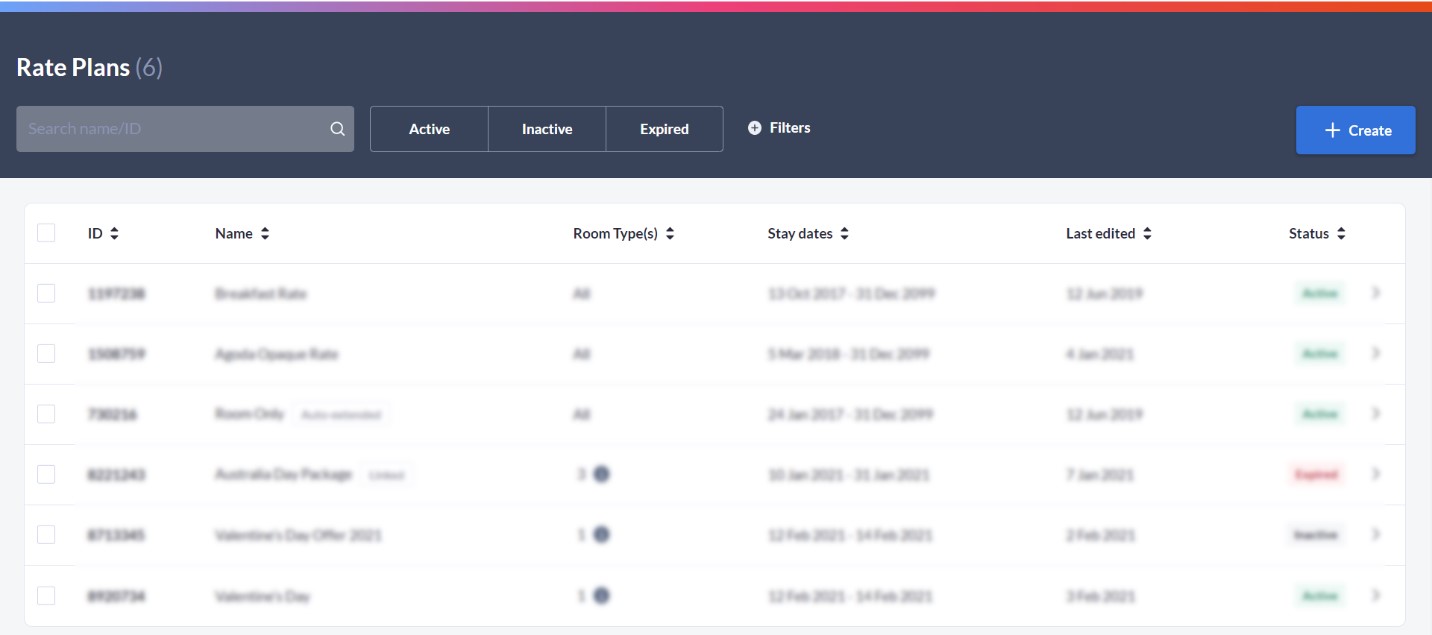Screen dimensions: 1432x635
Task: Filter by Active rate plans
Action: [429, 129]
